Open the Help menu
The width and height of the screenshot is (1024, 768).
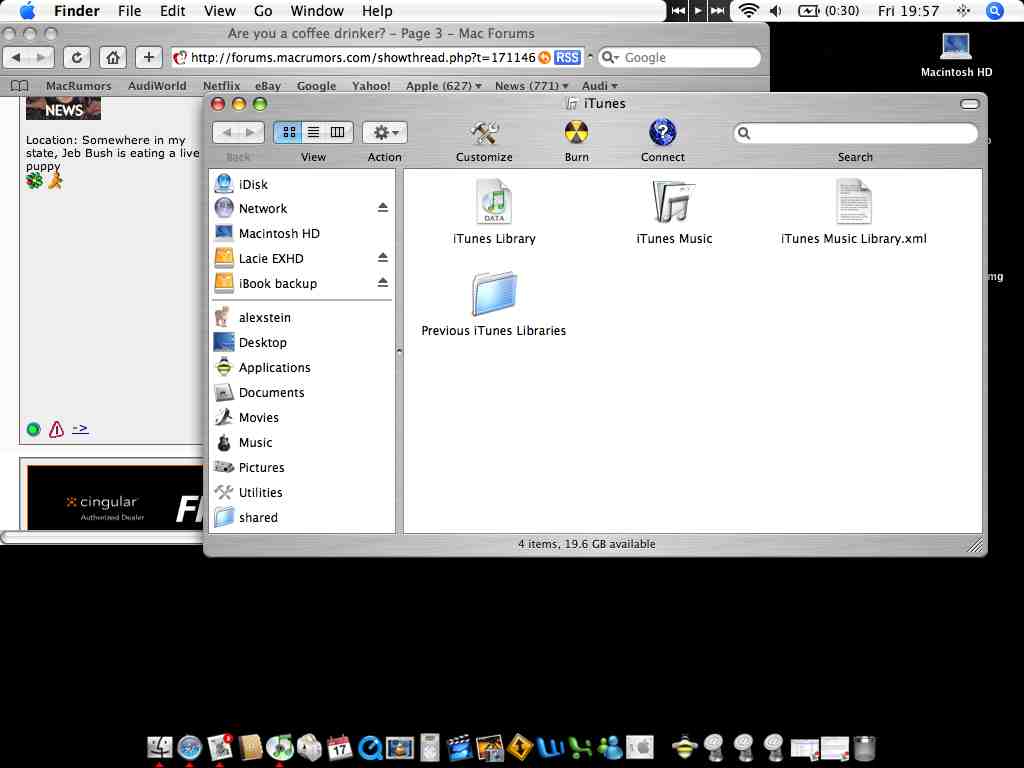coord(377,10)
